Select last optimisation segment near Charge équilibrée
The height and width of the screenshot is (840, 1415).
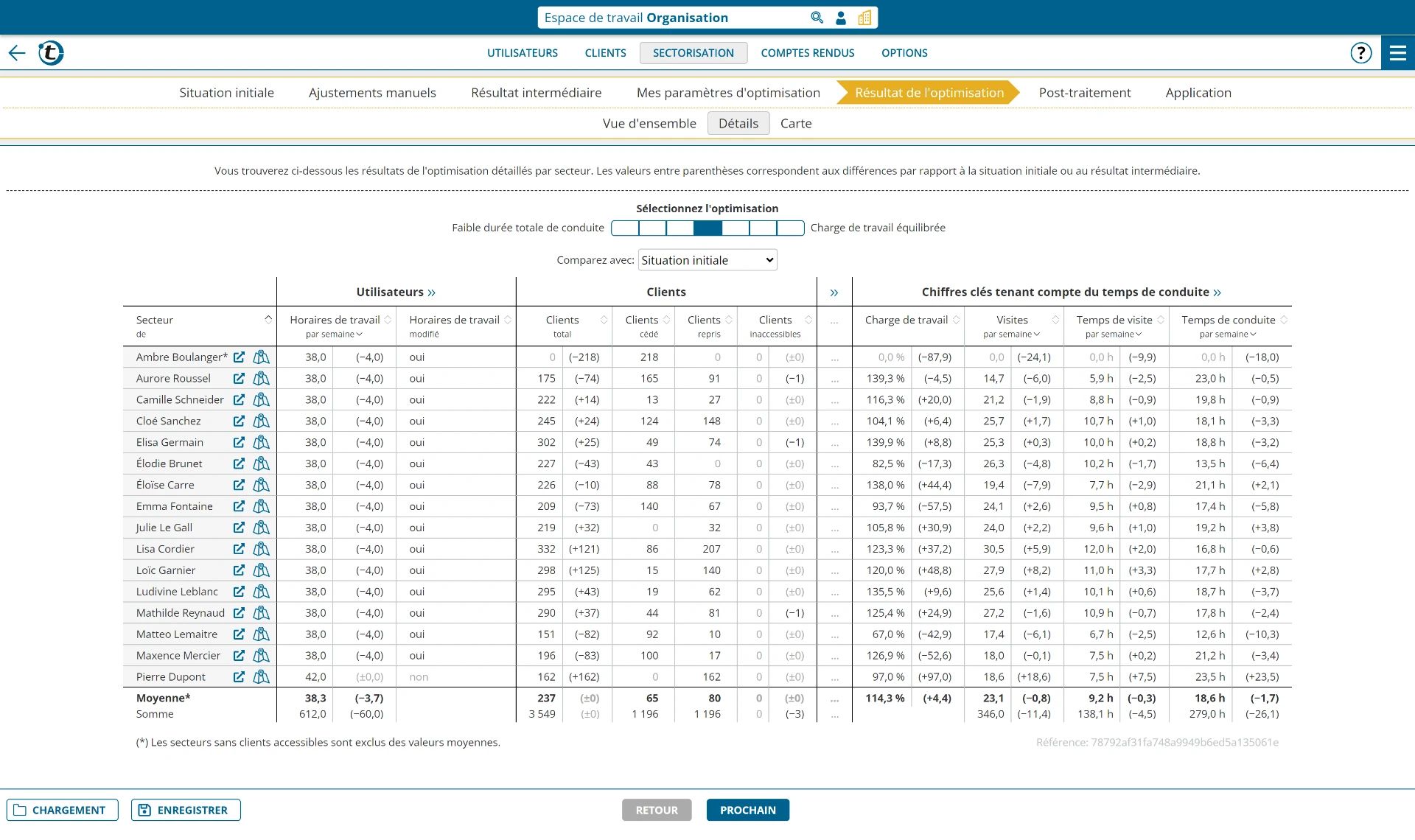791,228
